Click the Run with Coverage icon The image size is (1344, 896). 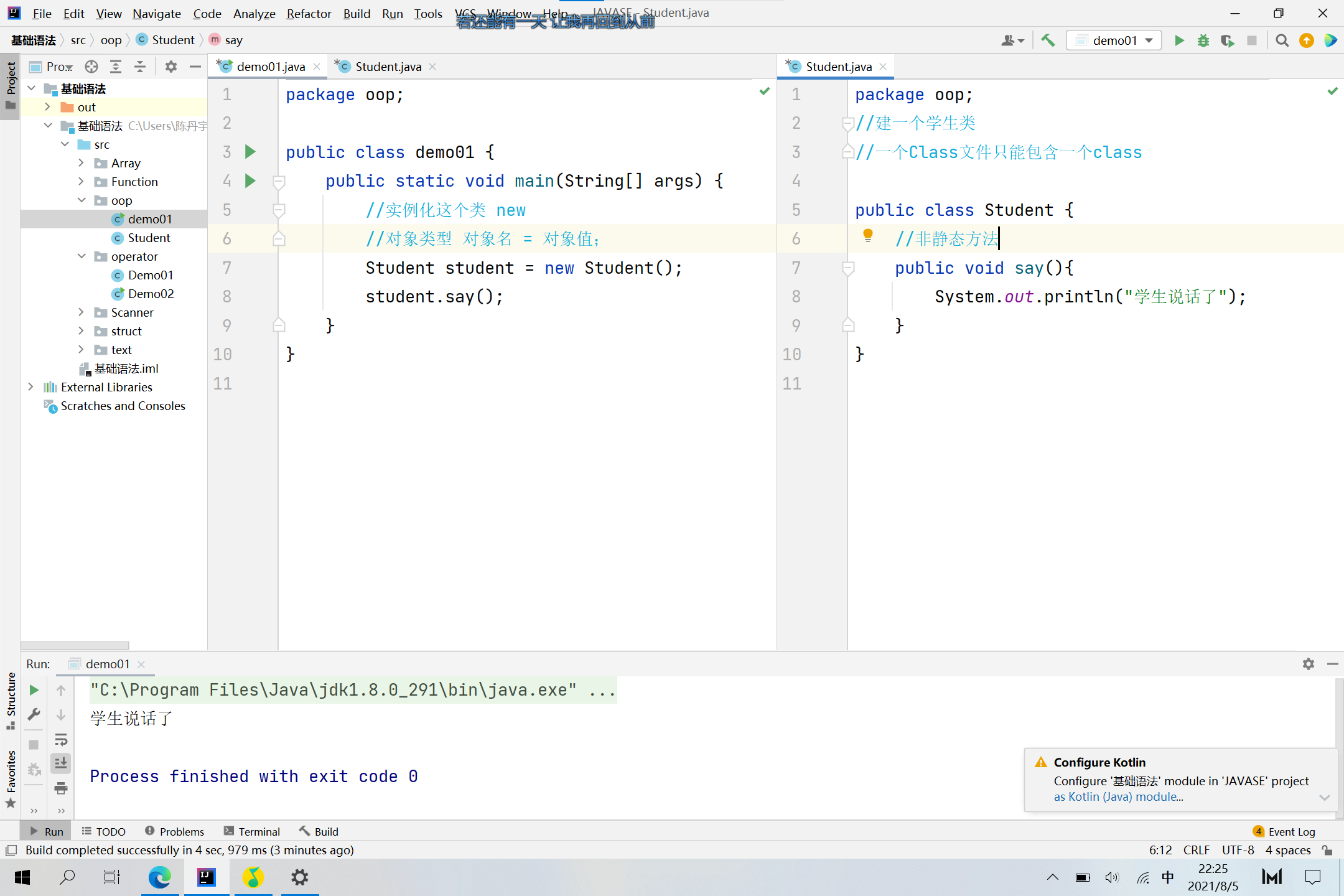(1227, 40)
